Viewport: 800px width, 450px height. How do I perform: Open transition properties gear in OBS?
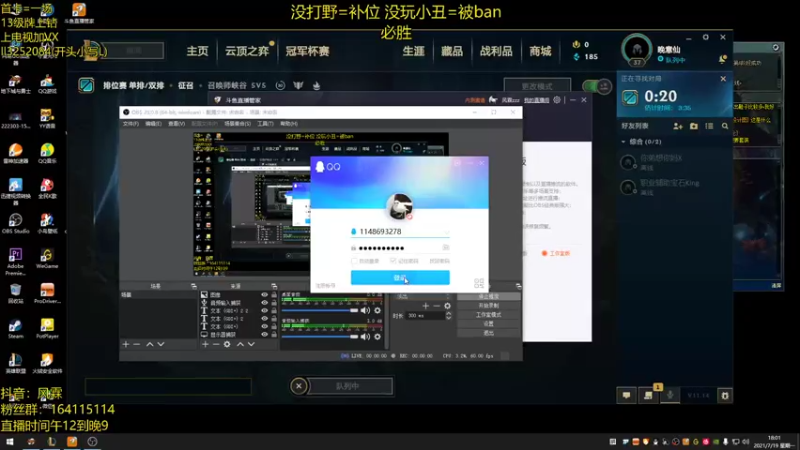coord(447,306)
